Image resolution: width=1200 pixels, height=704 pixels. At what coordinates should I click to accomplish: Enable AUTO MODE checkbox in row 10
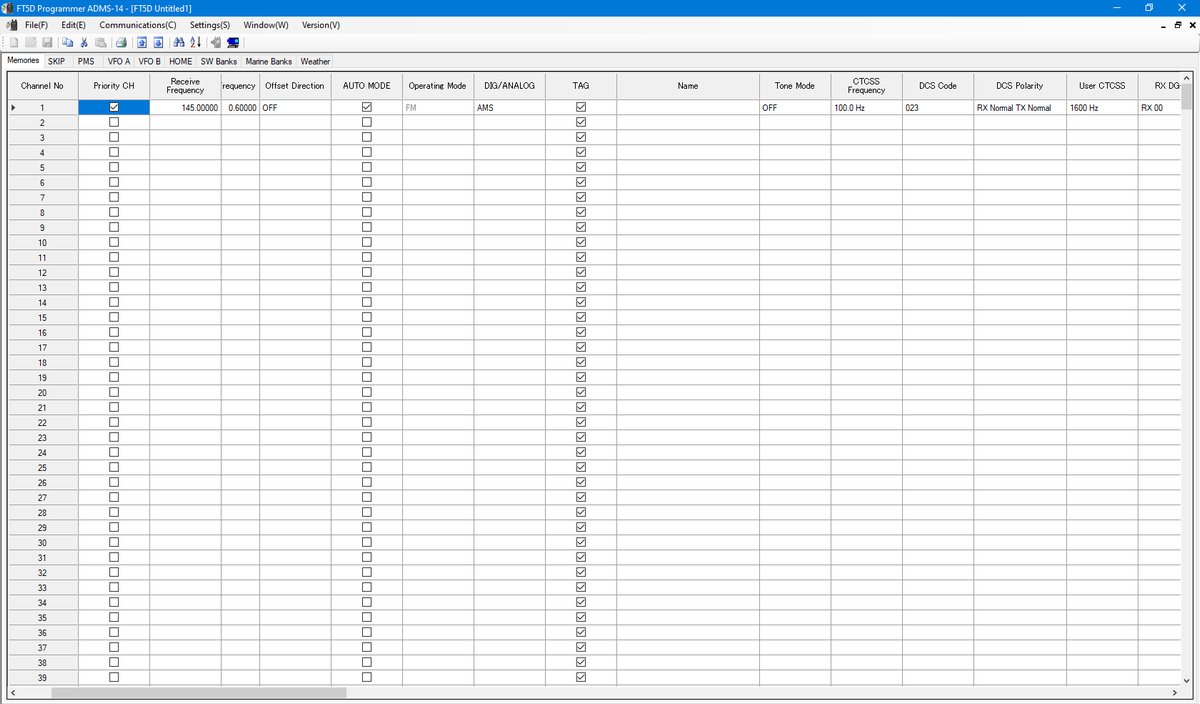tap(366, 242)
